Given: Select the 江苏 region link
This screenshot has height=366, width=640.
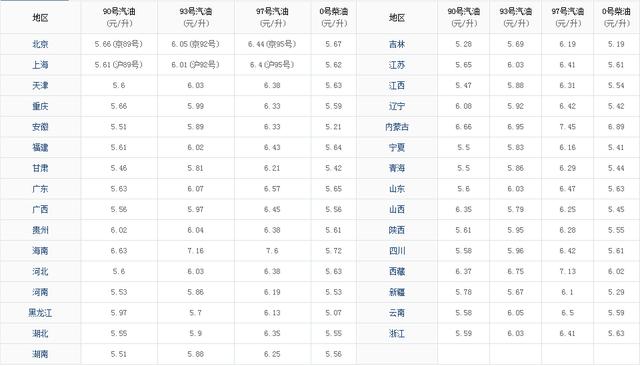Looking at the screenshot, I should [x=397, y=65].
